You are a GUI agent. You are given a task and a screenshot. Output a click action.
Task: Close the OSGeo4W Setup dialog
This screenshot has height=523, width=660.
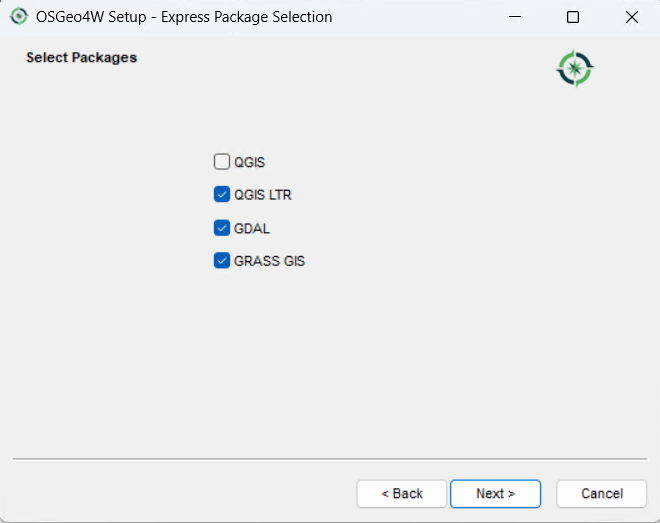(x=631, y=17)
